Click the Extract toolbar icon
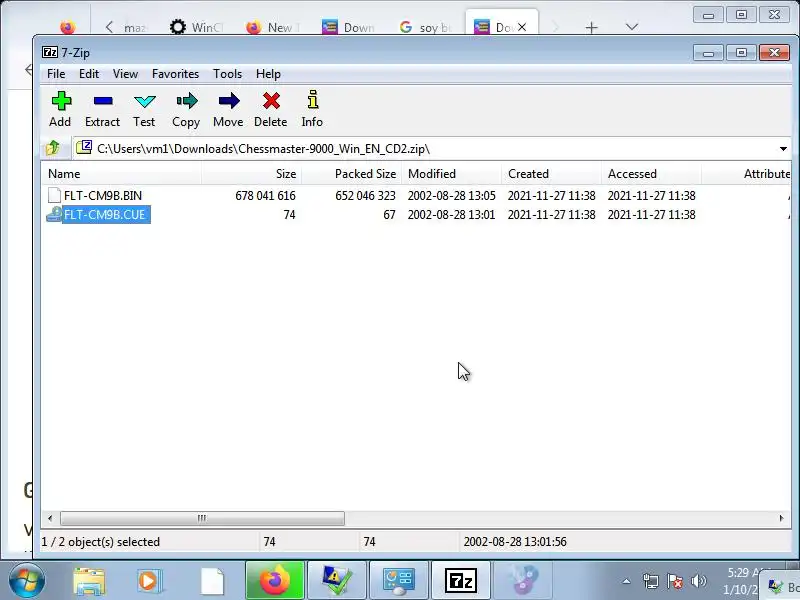 103,101
